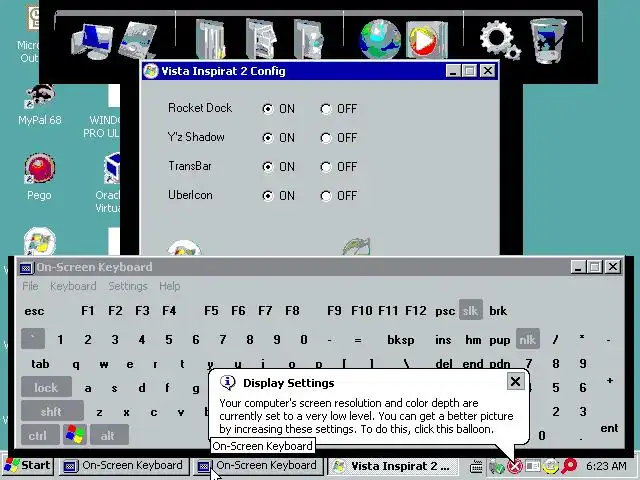Click the esc key on the on-screen keyboard
This screenshot has height=480, width=640.
click(x=34, y=311)
